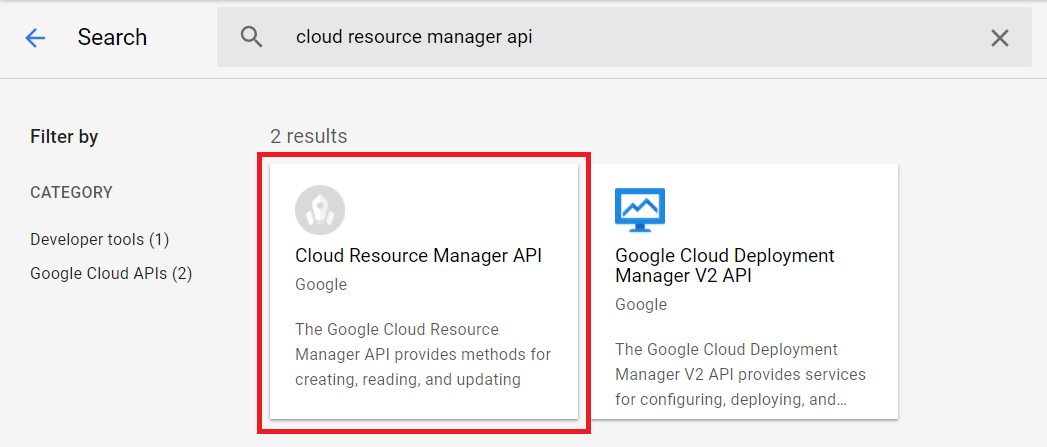Click the gray Cloud Resource Manager API logo
This screenshot has width=1047, height=447.
(320, 210)
